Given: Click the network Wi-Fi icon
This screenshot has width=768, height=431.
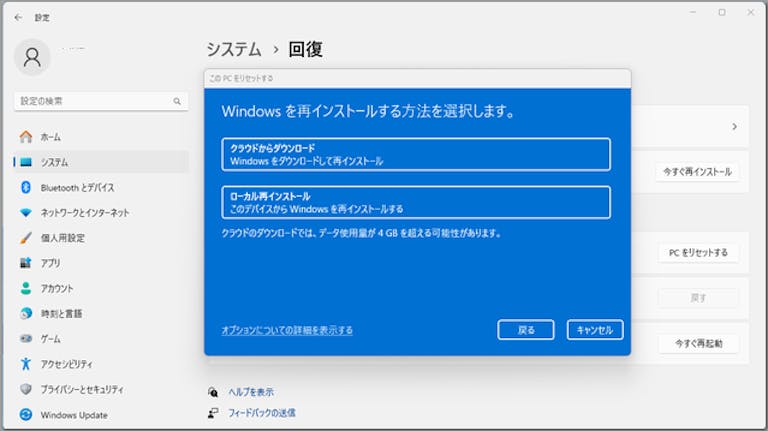Looking at the screenshot, I should (26, 213).
